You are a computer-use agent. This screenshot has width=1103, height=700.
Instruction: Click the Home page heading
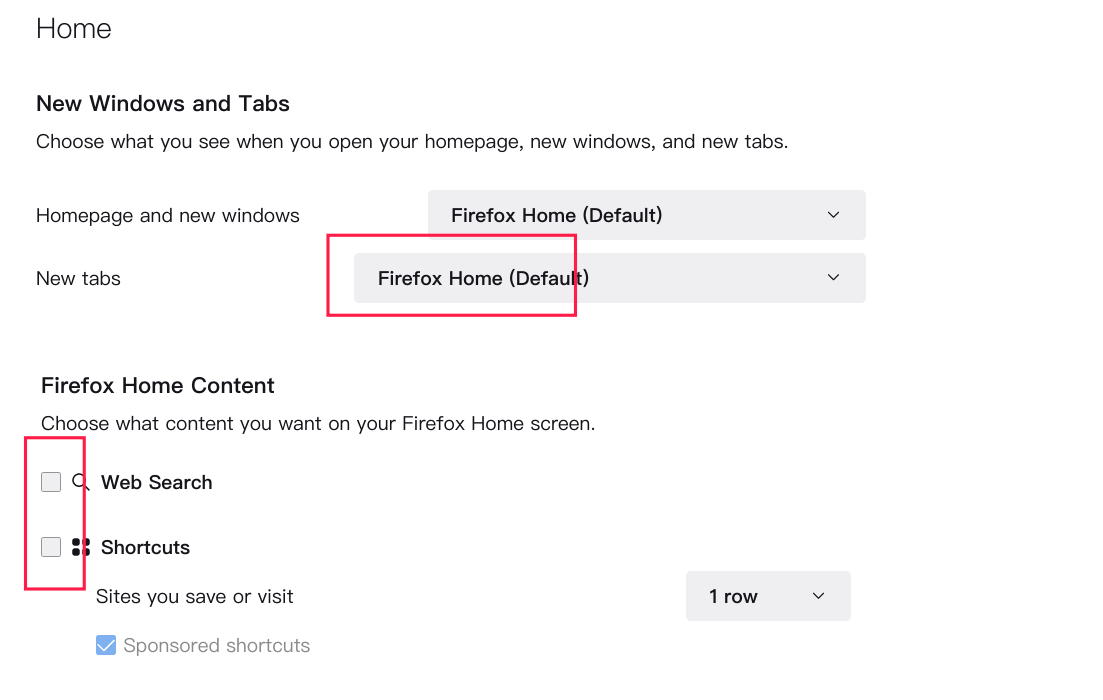point(74,29)
